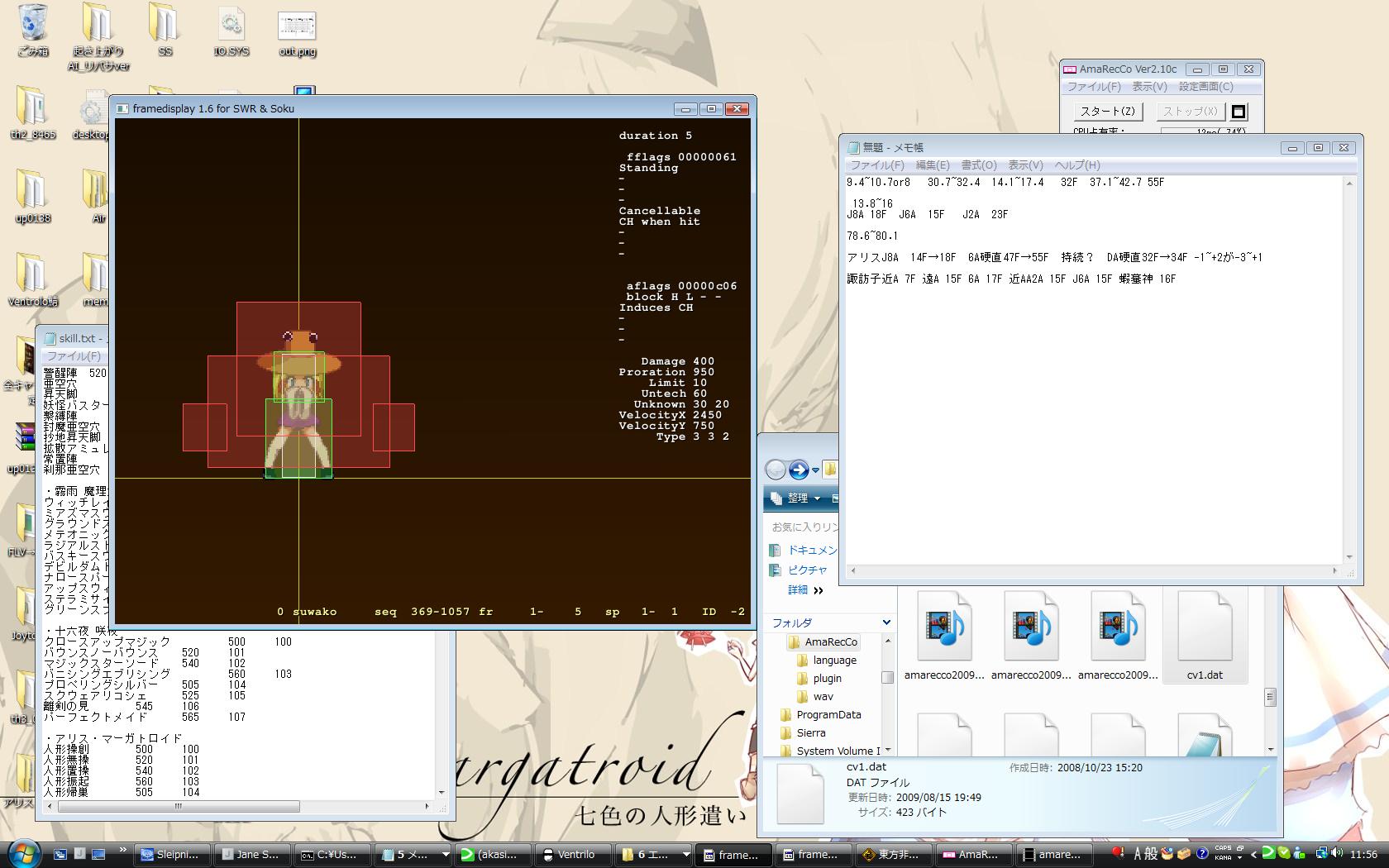
Task: Collapse the フォルダ pane chevron
Action: (886, 622)
